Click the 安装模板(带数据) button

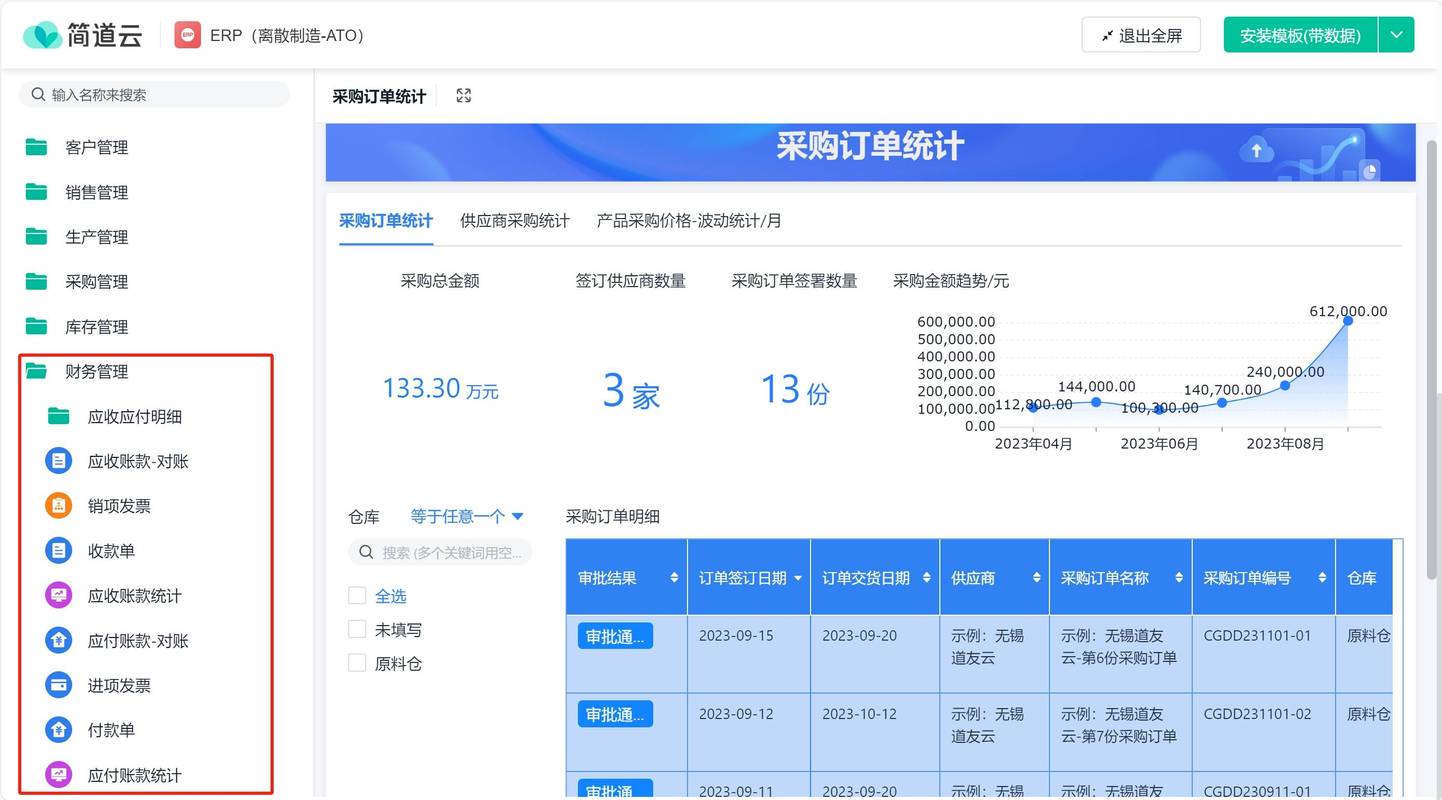pos(1300,35)
